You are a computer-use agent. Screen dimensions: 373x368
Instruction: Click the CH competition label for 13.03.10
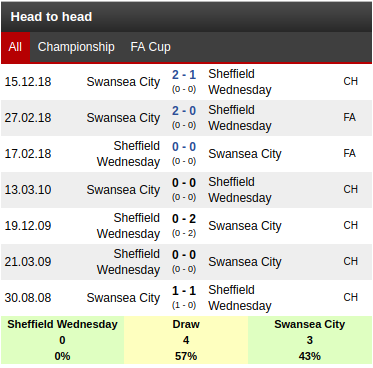point(350,189)
